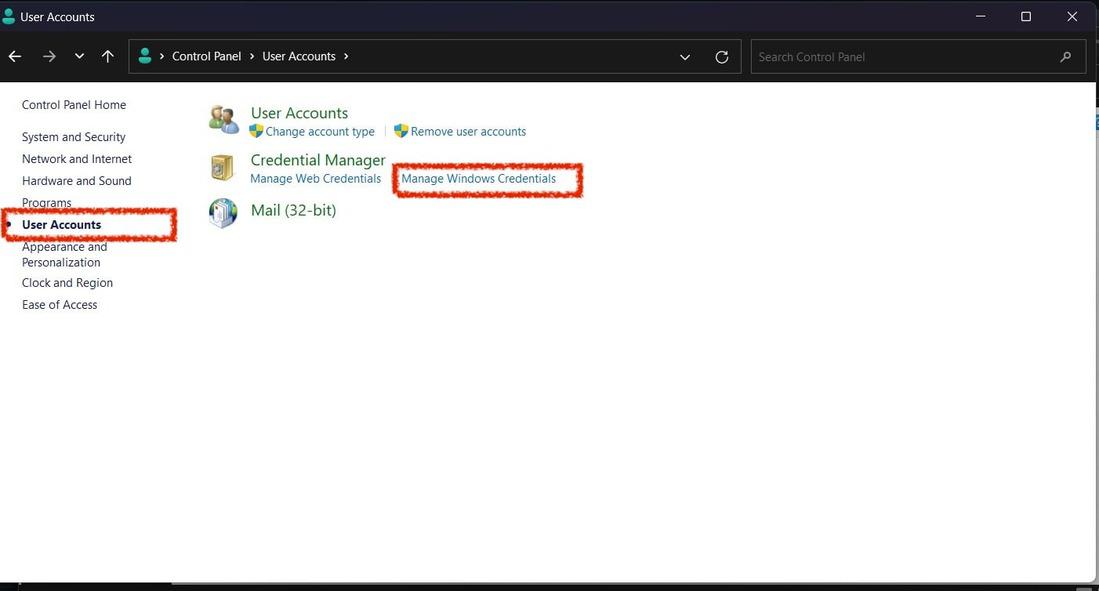Open Control Panel Home
Viewport: 1099px width, 591px height.
pos(74,104)
